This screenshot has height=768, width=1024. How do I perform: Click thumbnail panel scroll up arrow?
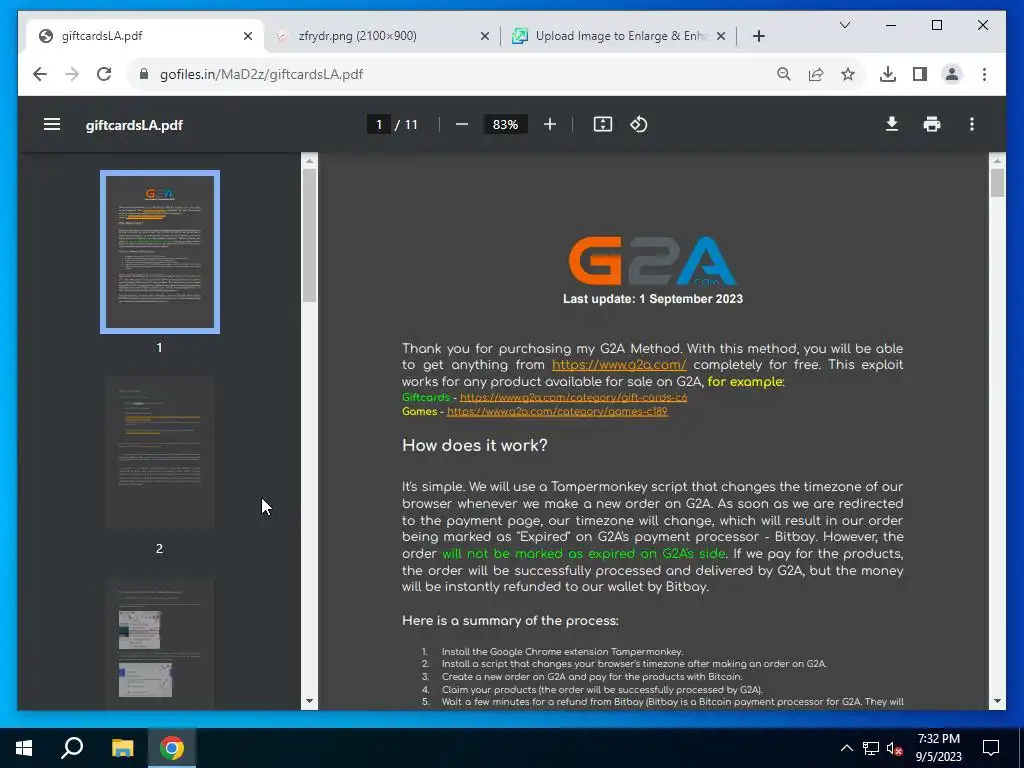[x=310, y=161]
